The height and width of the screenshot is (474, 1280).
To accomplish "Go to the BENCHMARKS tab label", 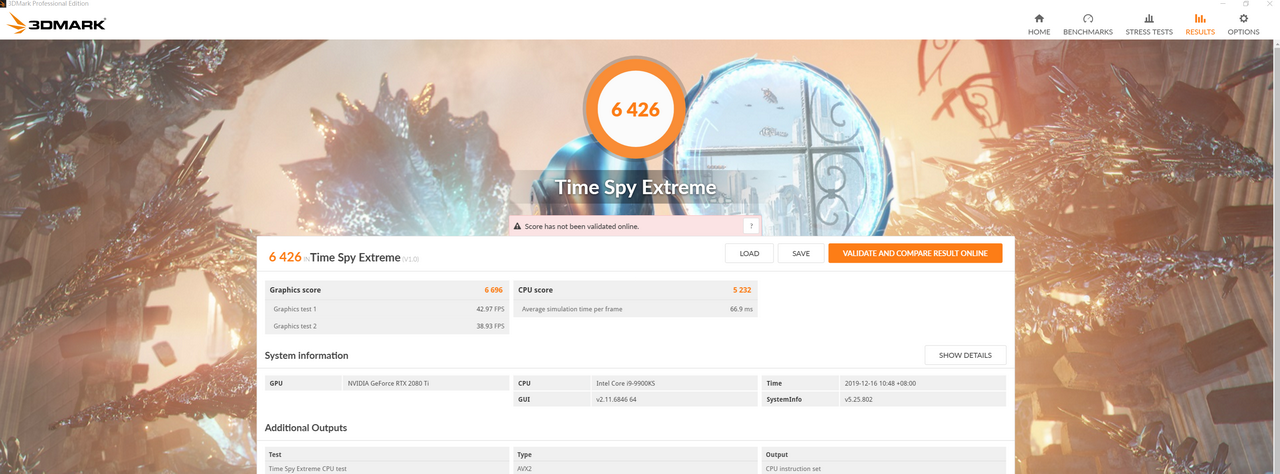I will pyautogui.click(x=1088, y=32).
